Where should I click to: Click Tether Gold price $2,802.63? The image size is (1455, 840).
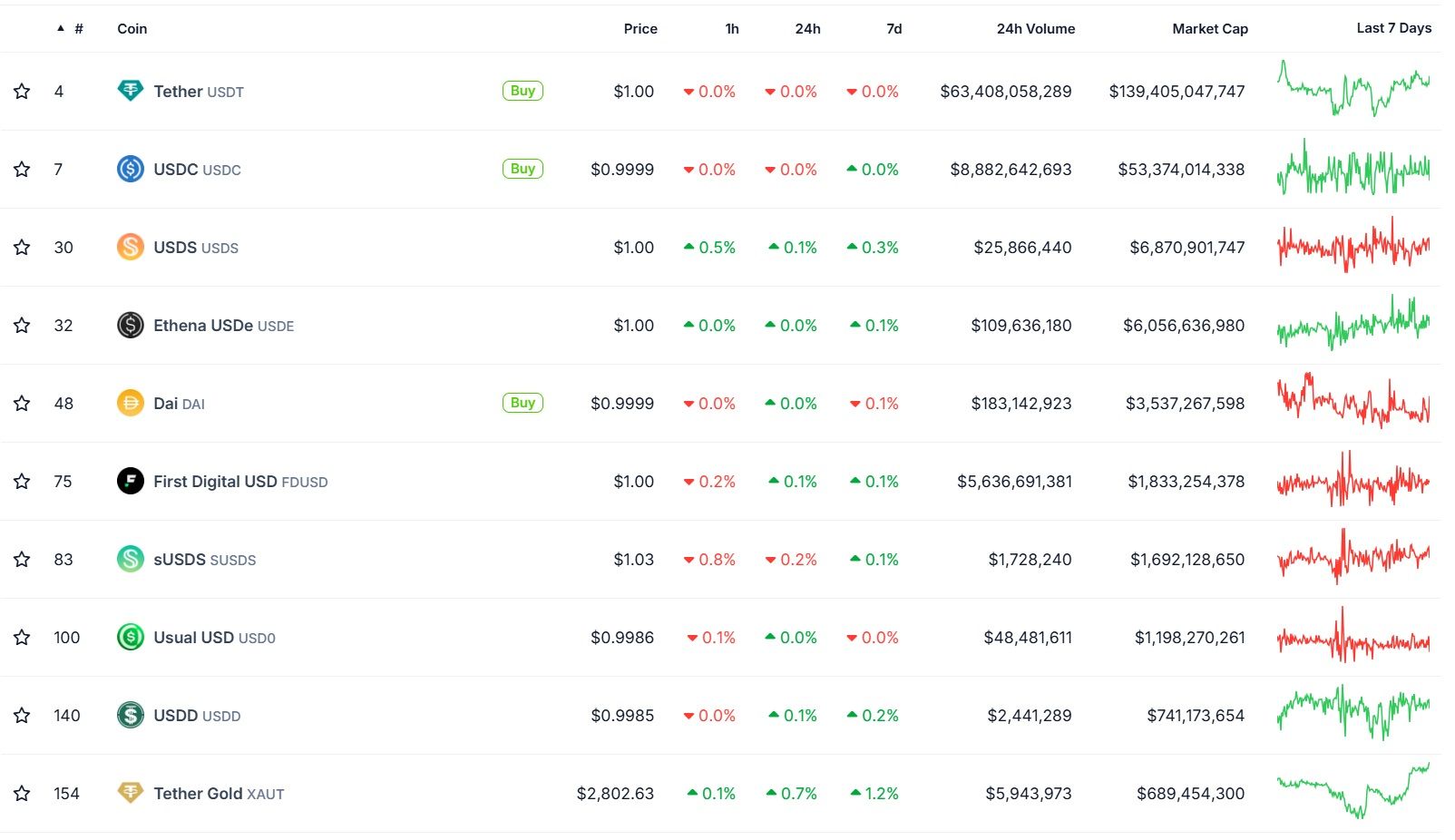point(615,794)
